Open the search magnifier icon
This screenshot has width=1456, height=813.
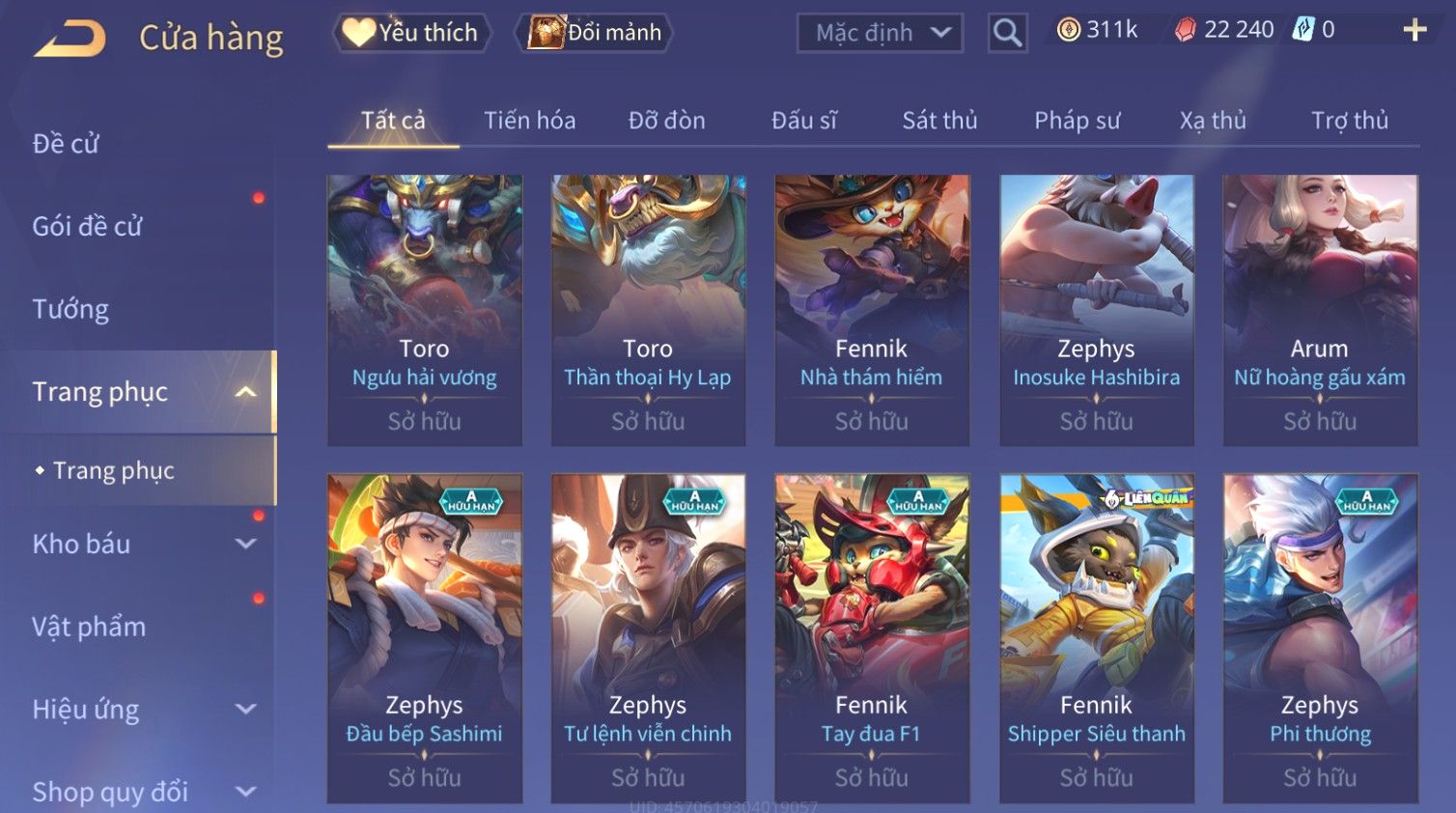pyautogui.click(x=1007, y=33)
